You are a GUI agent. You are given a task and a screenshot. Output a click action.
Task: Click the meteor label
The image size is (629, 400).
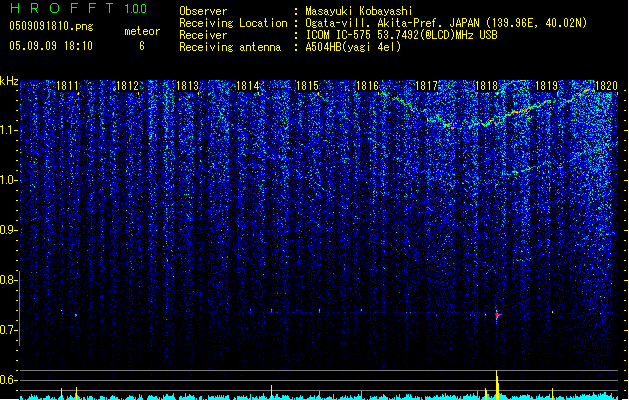142,31
